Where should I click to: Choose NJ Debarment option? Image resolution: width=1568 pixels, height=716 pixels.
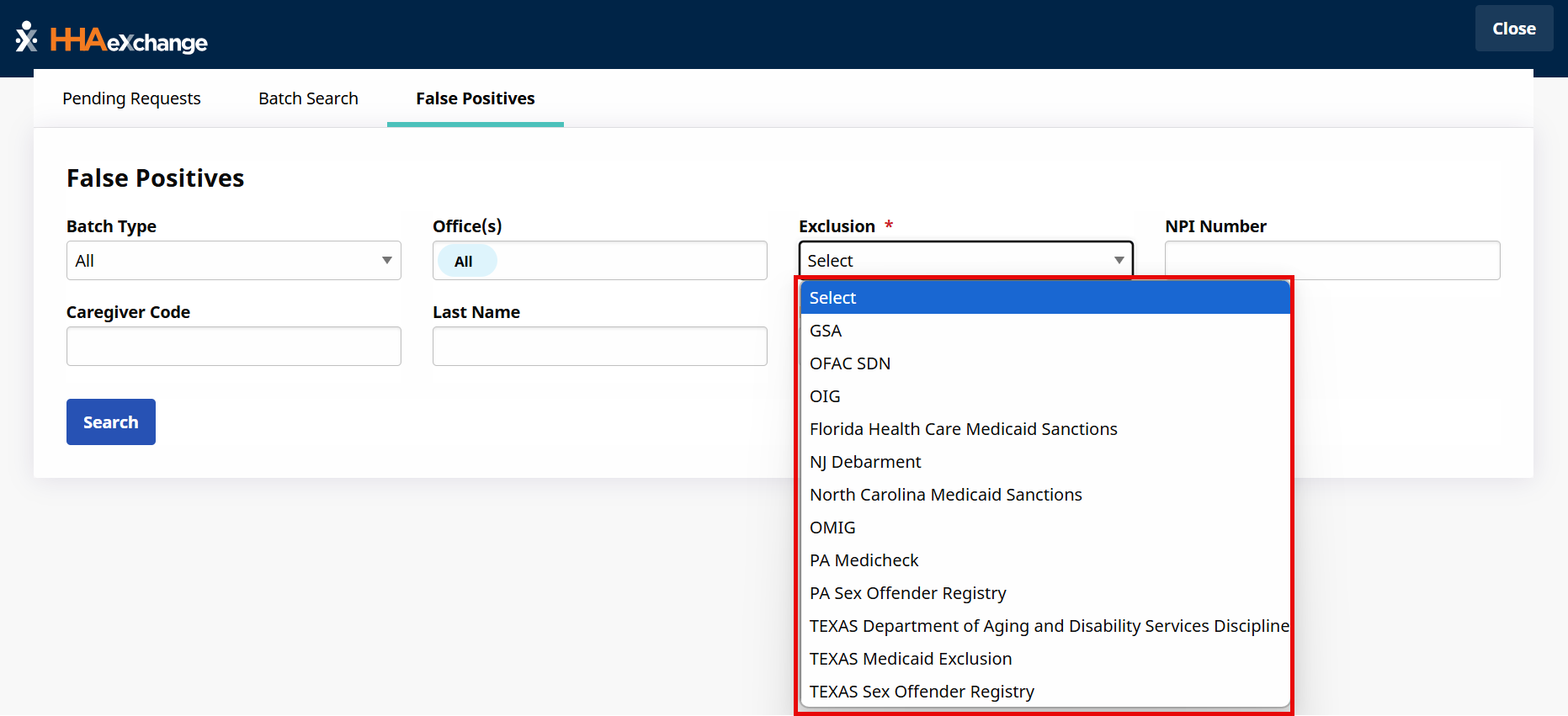tap(865, 462)
